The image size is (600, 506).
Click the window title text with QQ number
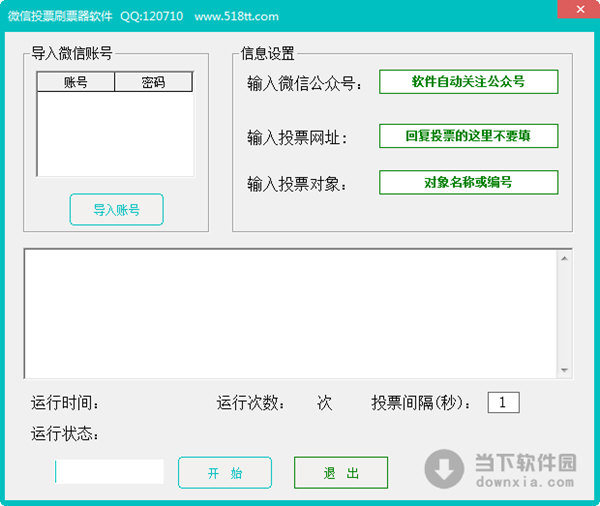pos(143,16)
